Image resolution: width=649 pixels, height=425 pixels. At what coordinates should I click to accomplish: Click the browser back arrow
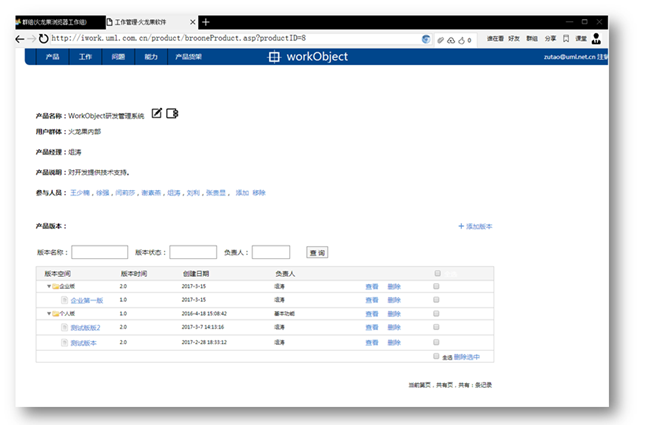point(20,39)
